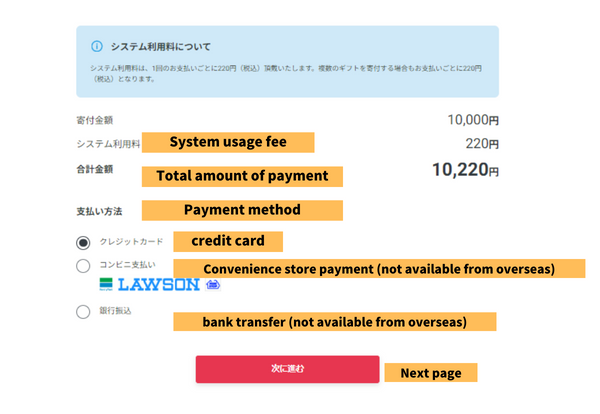Click the 10,000円 donation amount
The image size is (600, 414).
[473, 120]
